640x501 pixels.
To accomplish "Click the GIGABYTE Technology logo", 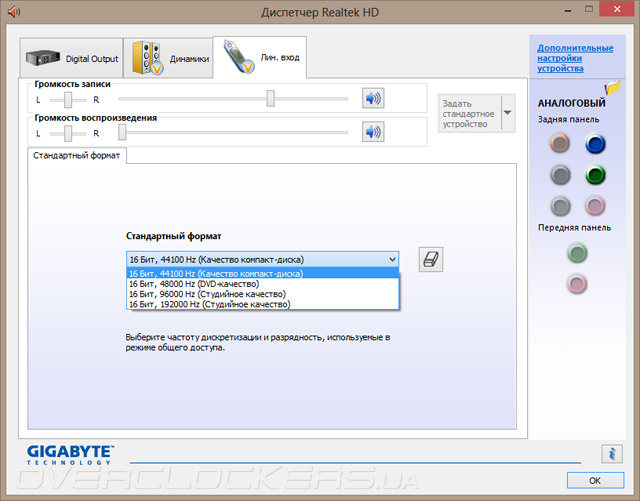I will 70,455.
